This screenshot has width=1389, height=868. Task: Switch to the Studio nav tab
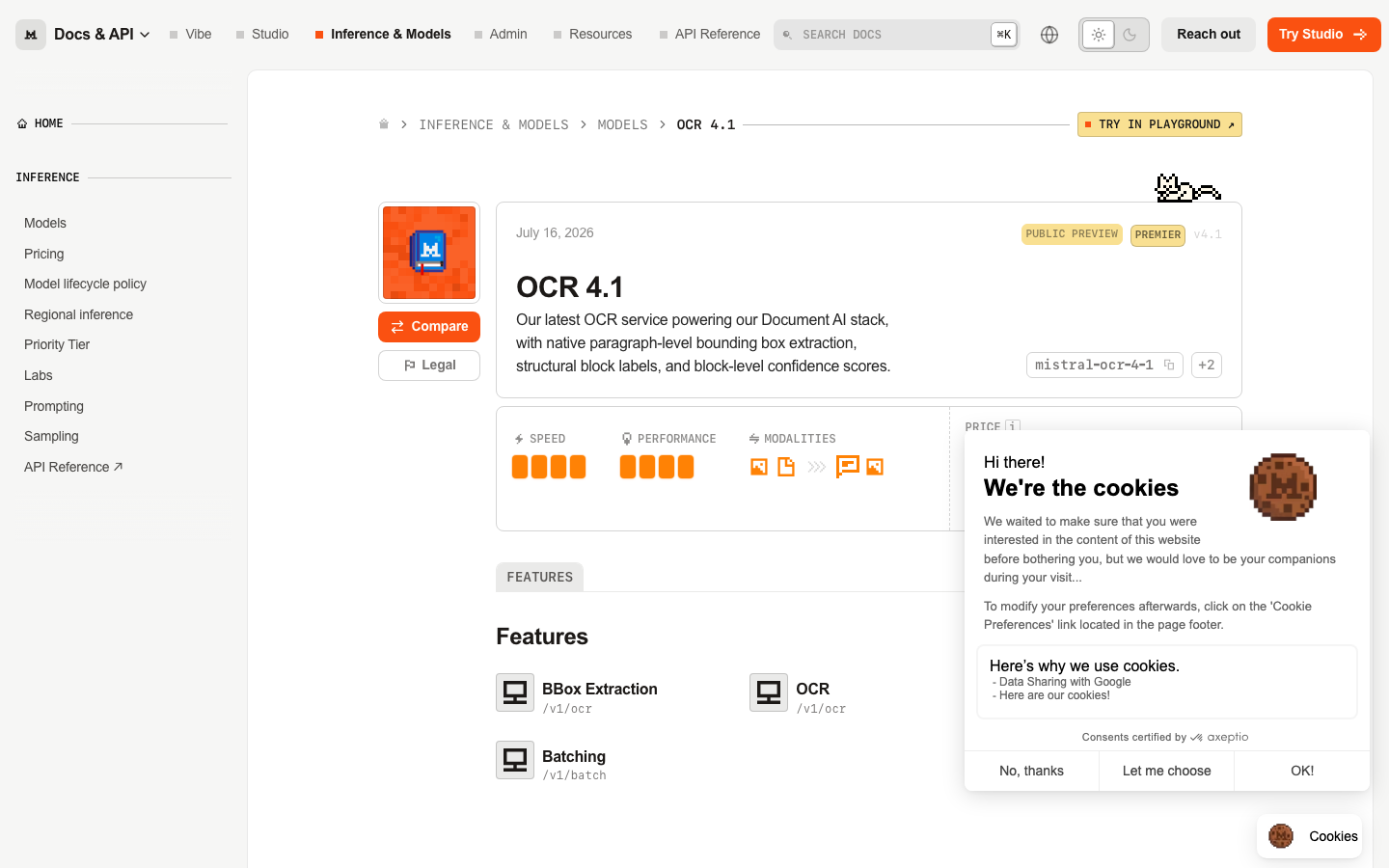(262, 35)
